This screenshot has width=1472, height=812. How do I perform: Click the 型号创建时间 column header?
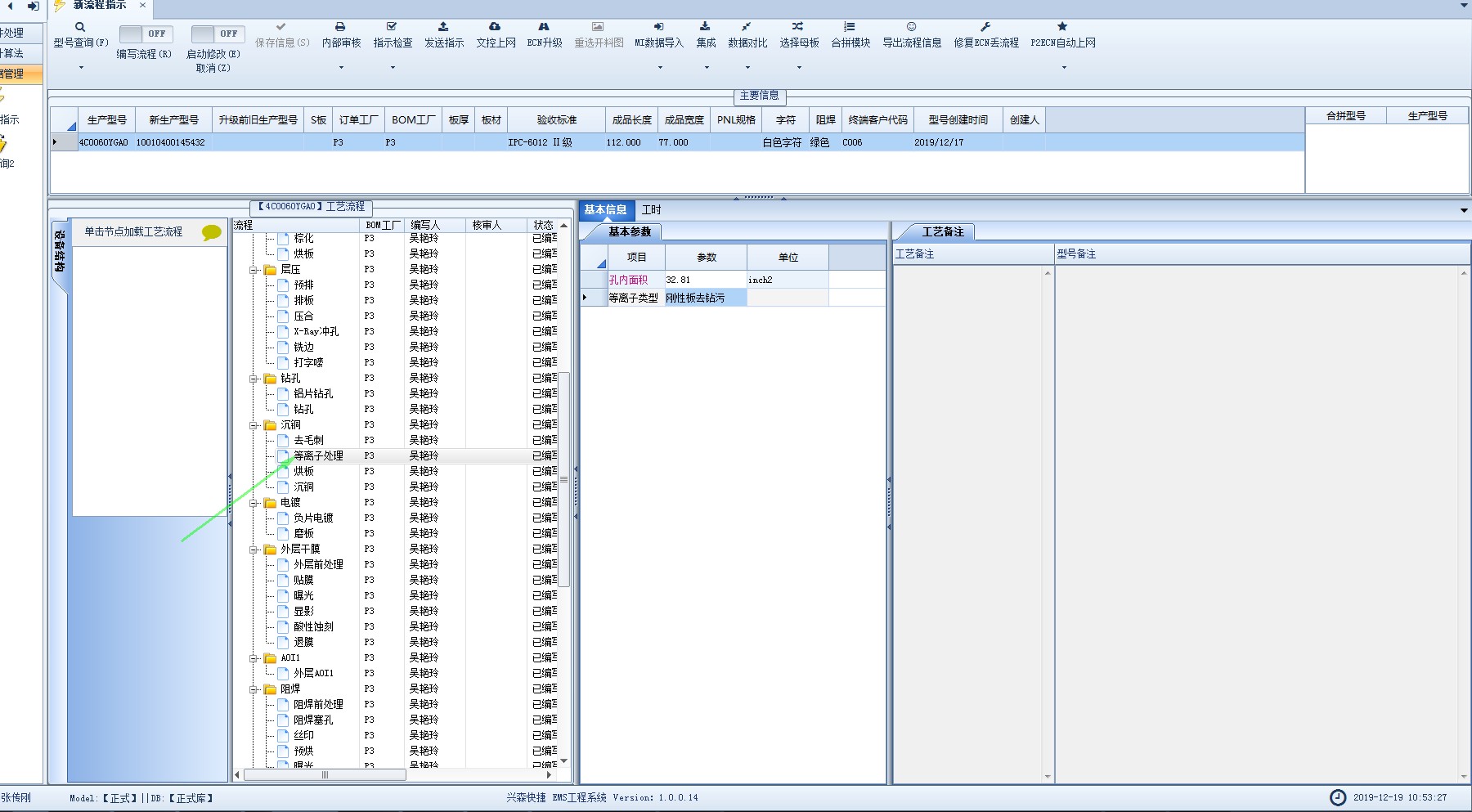pos(958,119)
